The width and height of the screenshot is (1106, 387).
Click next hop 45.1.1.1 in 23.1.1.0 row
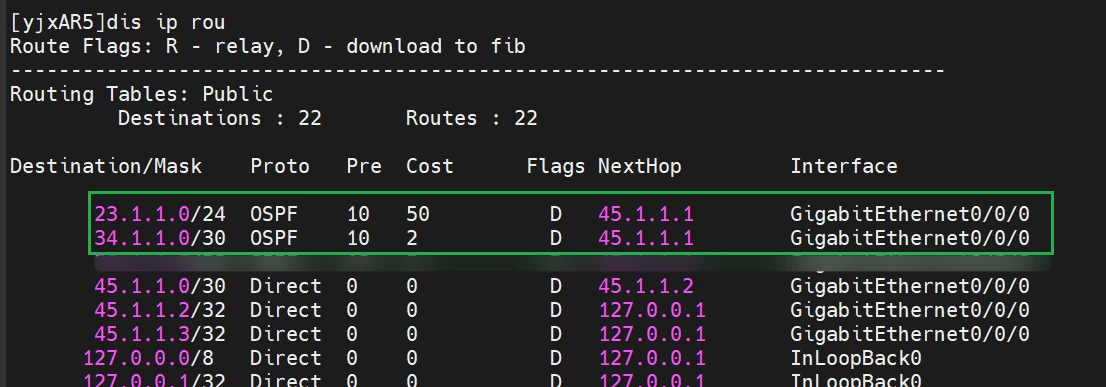coord(645,214)
